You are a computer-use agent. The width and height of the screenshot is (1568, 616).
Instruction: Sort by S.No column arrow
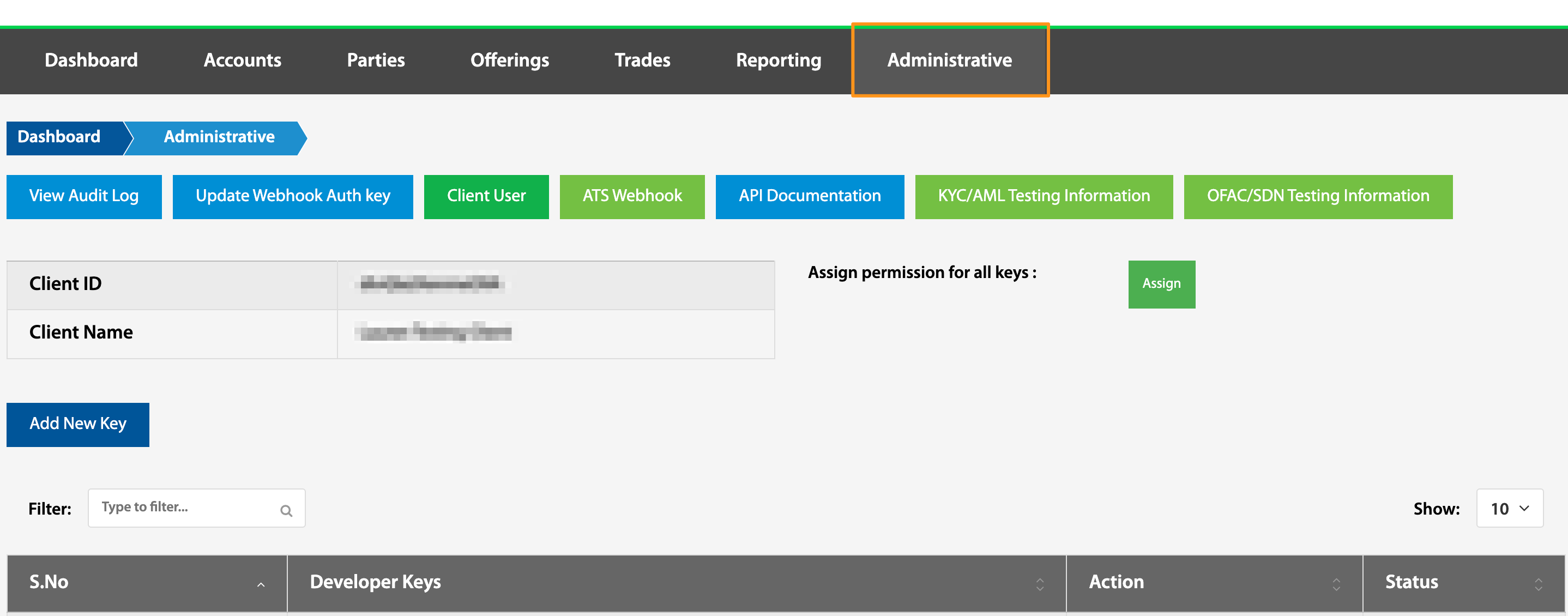pos(261,584)
